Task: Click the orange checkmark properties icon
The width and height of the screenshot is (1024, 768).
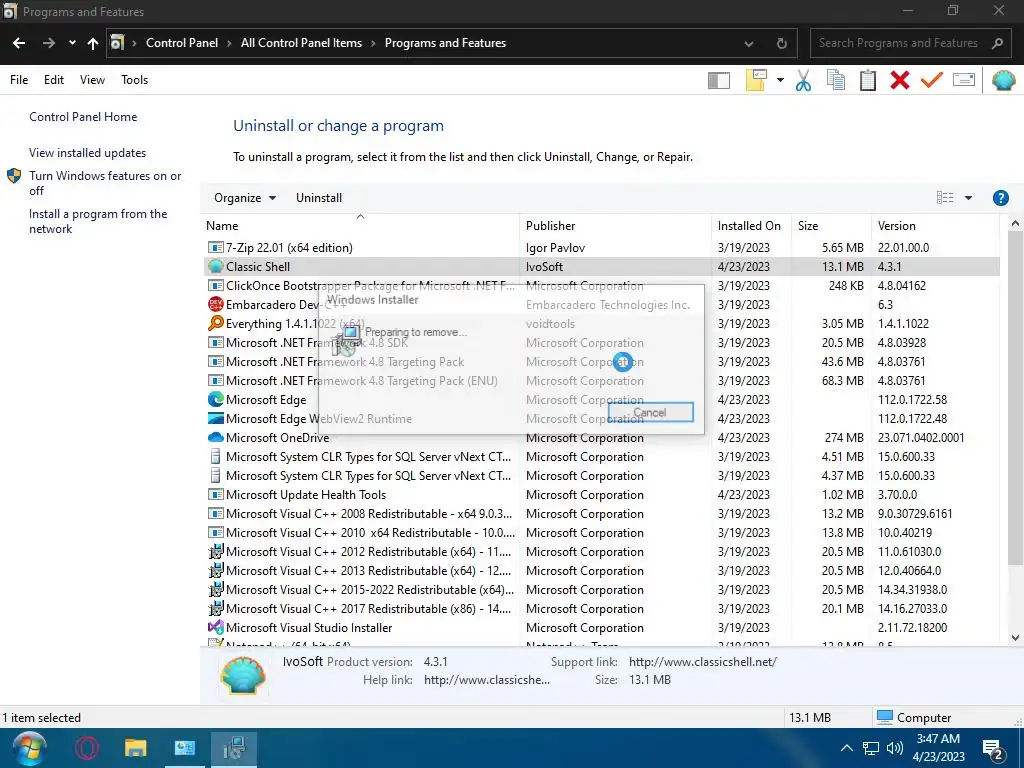Action: (x=932, y=80)
